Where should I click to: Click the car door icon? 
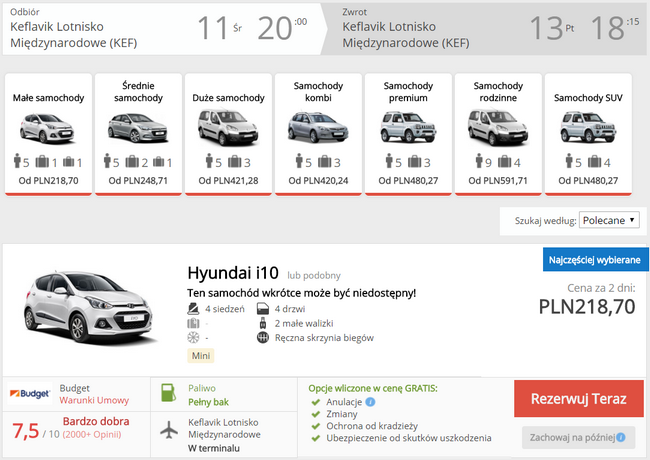[x=263, y=309]
